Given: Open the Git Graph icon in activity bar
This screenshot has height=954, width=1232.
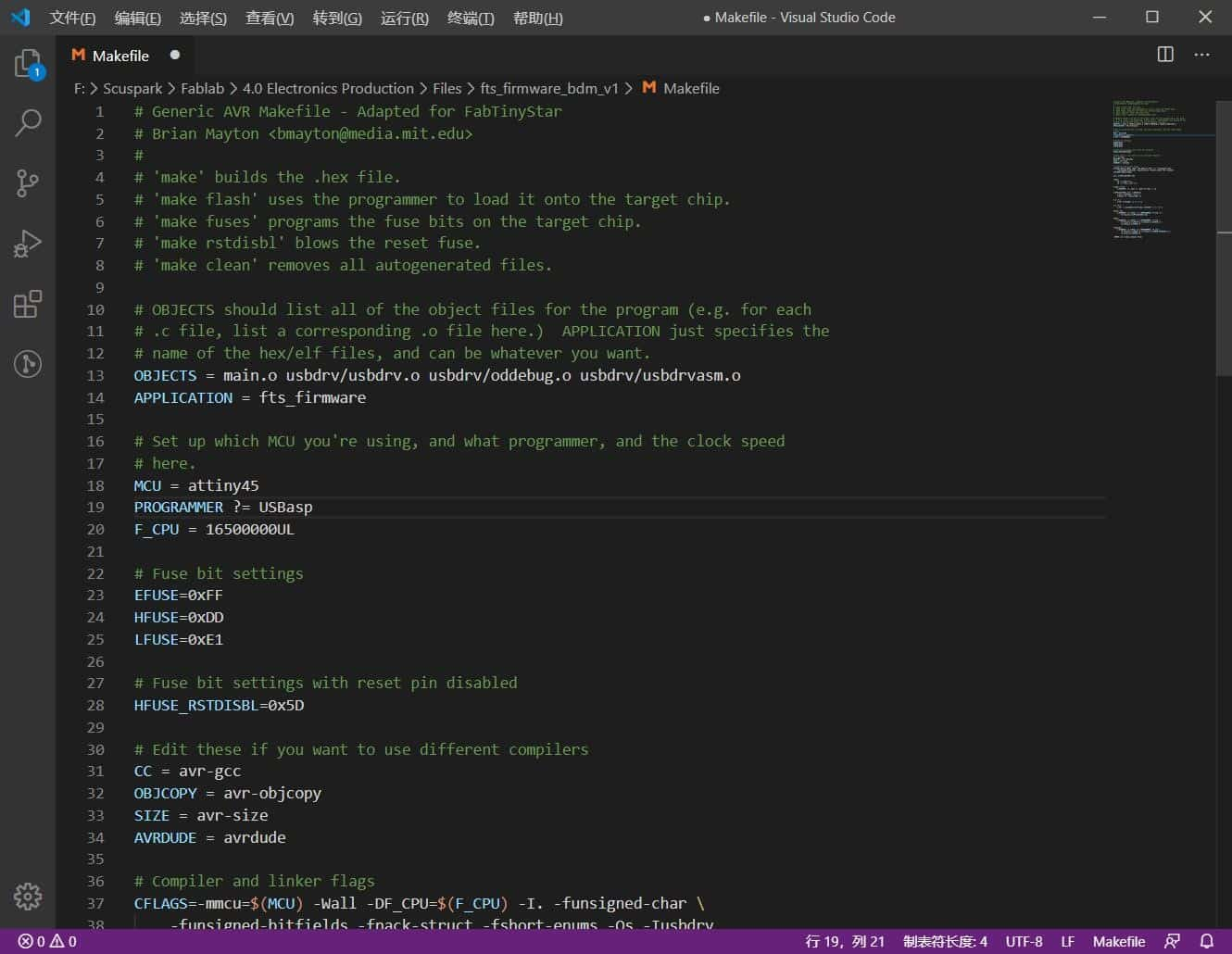Looking at the screenshot, I should [x=28, y=364].
